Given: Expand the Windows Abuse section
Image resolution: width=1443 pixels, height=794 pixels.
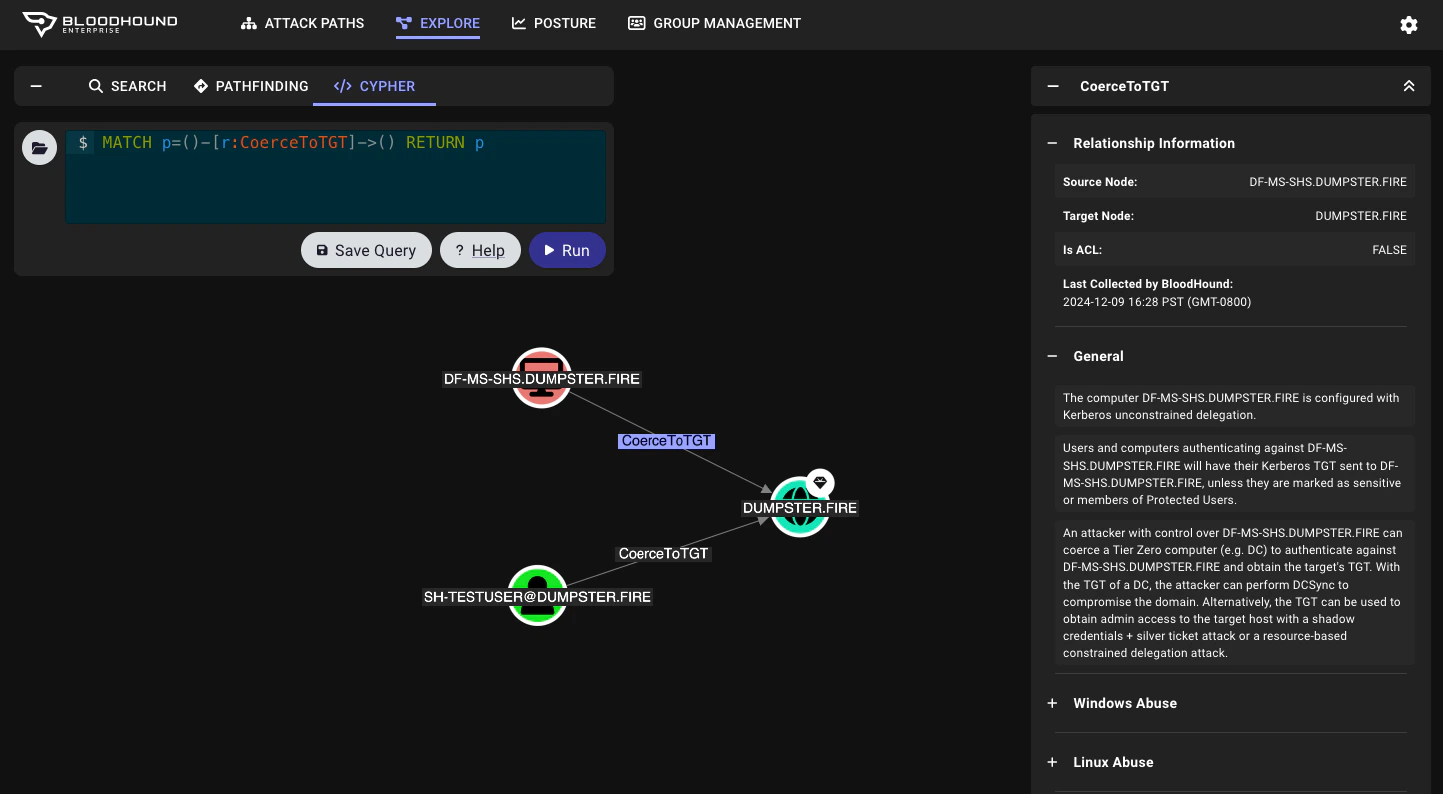Looking at the screenshot, I should (1052, 703).
